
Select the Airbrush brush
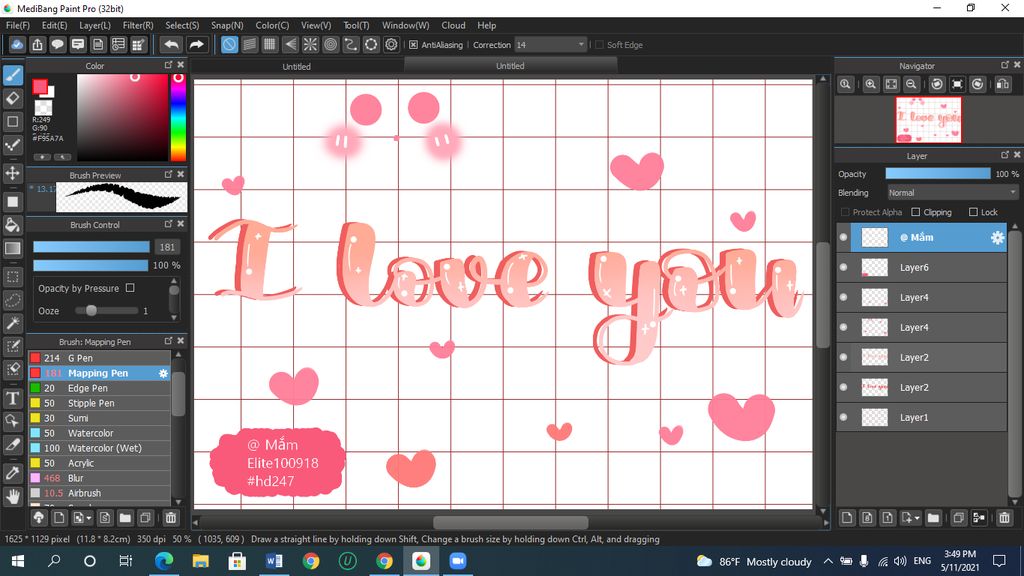[x=99, y=493]
